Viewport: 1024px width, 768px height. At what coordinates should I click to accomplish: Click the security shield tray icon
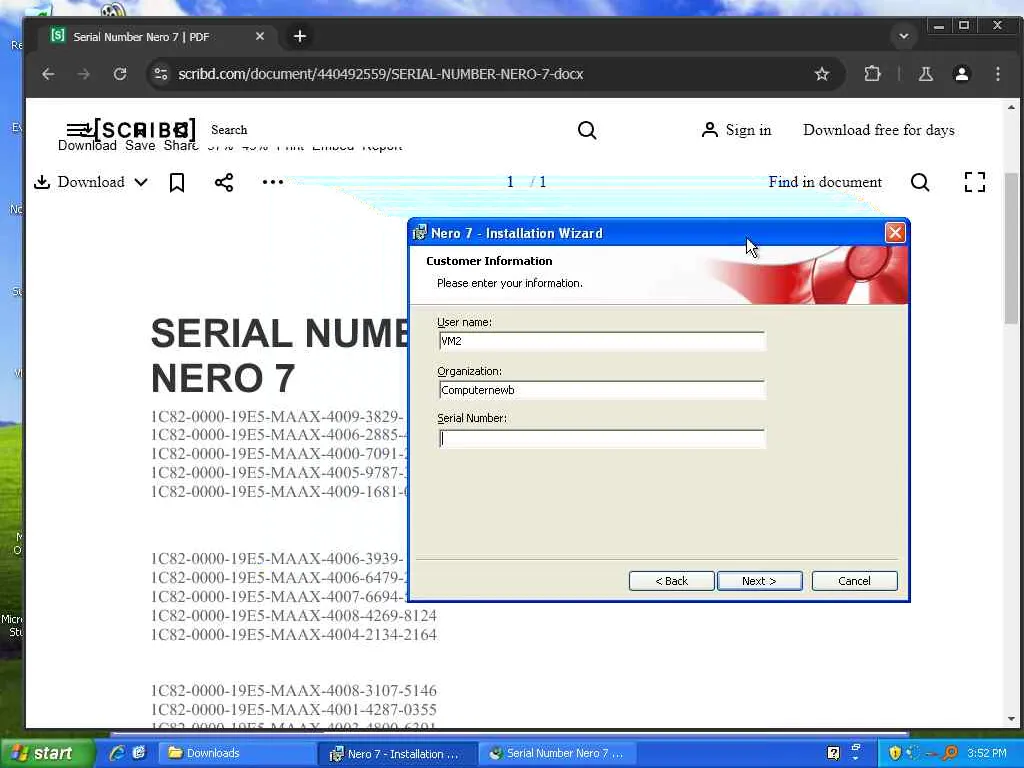pos(895,753)
